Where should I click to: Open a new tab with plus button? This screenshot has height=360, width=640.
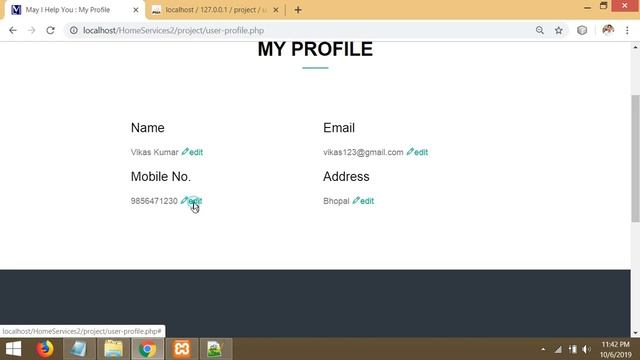298,10
